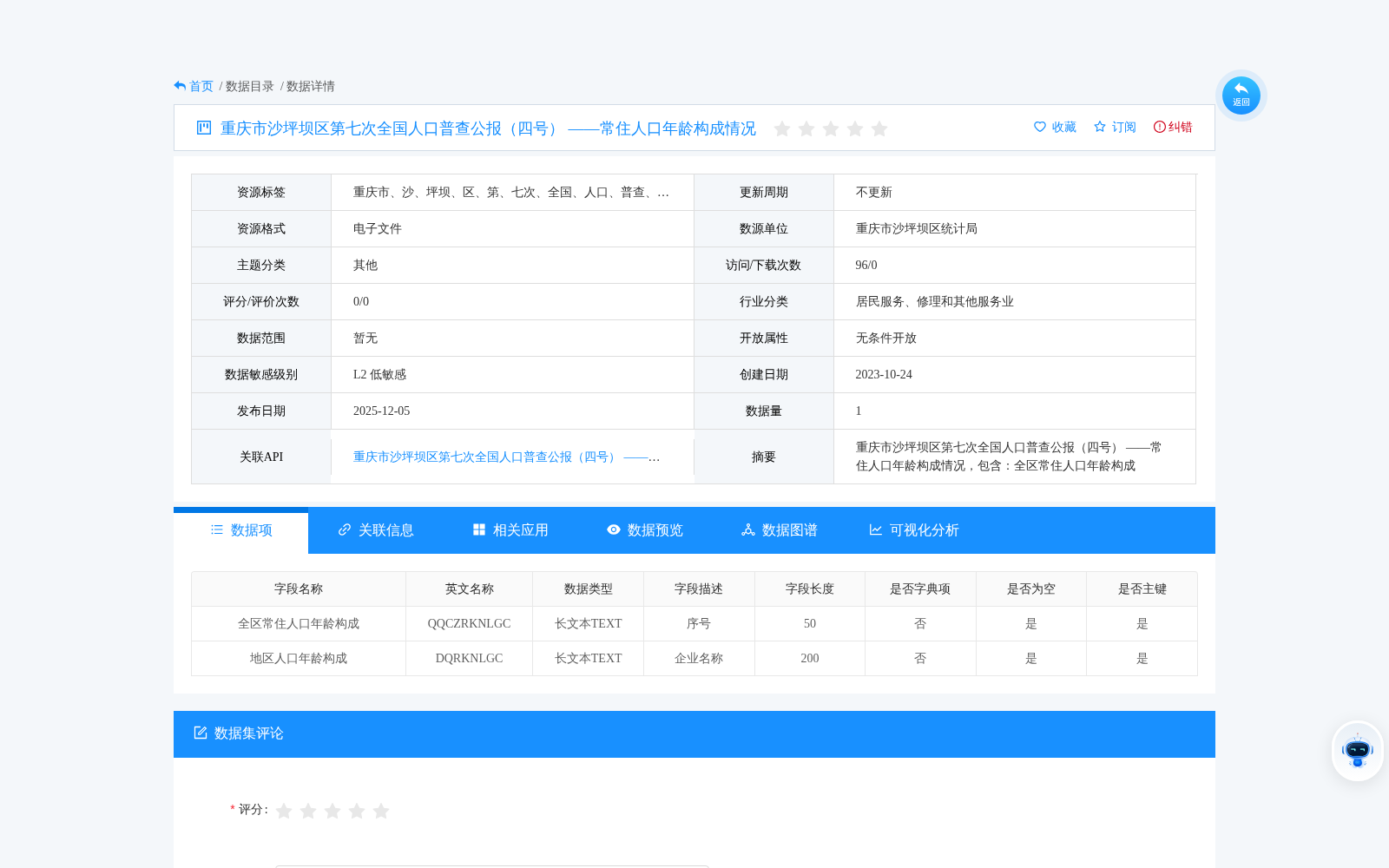This screenshot has height=868, width=1389.
Task: Click the 纠错 label
Action: tap(1181, 127)
